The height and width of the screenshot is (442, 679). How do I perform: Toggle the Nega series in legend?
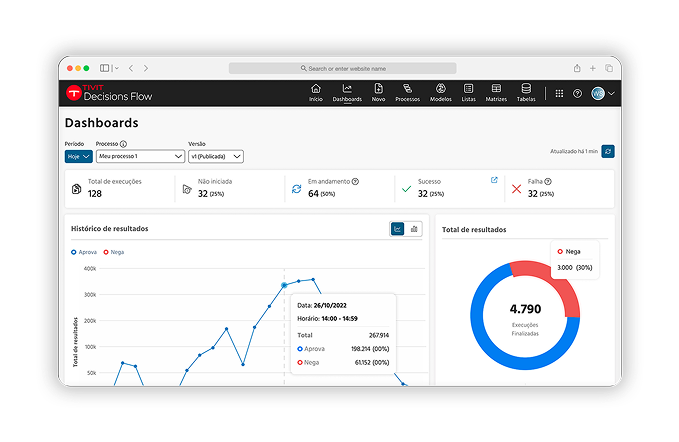[x=114, y=252]
